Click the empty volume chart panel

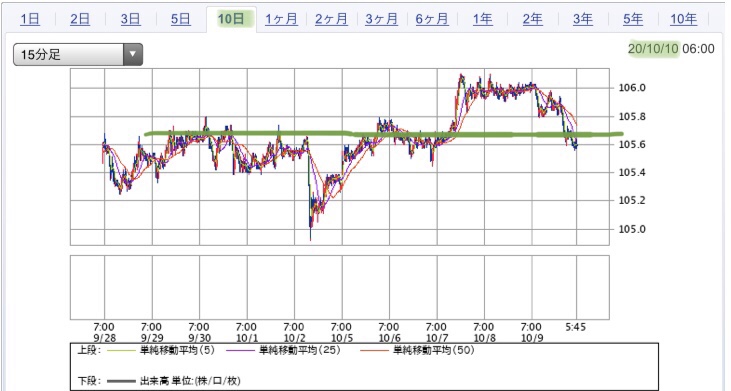tap(339, 287)
